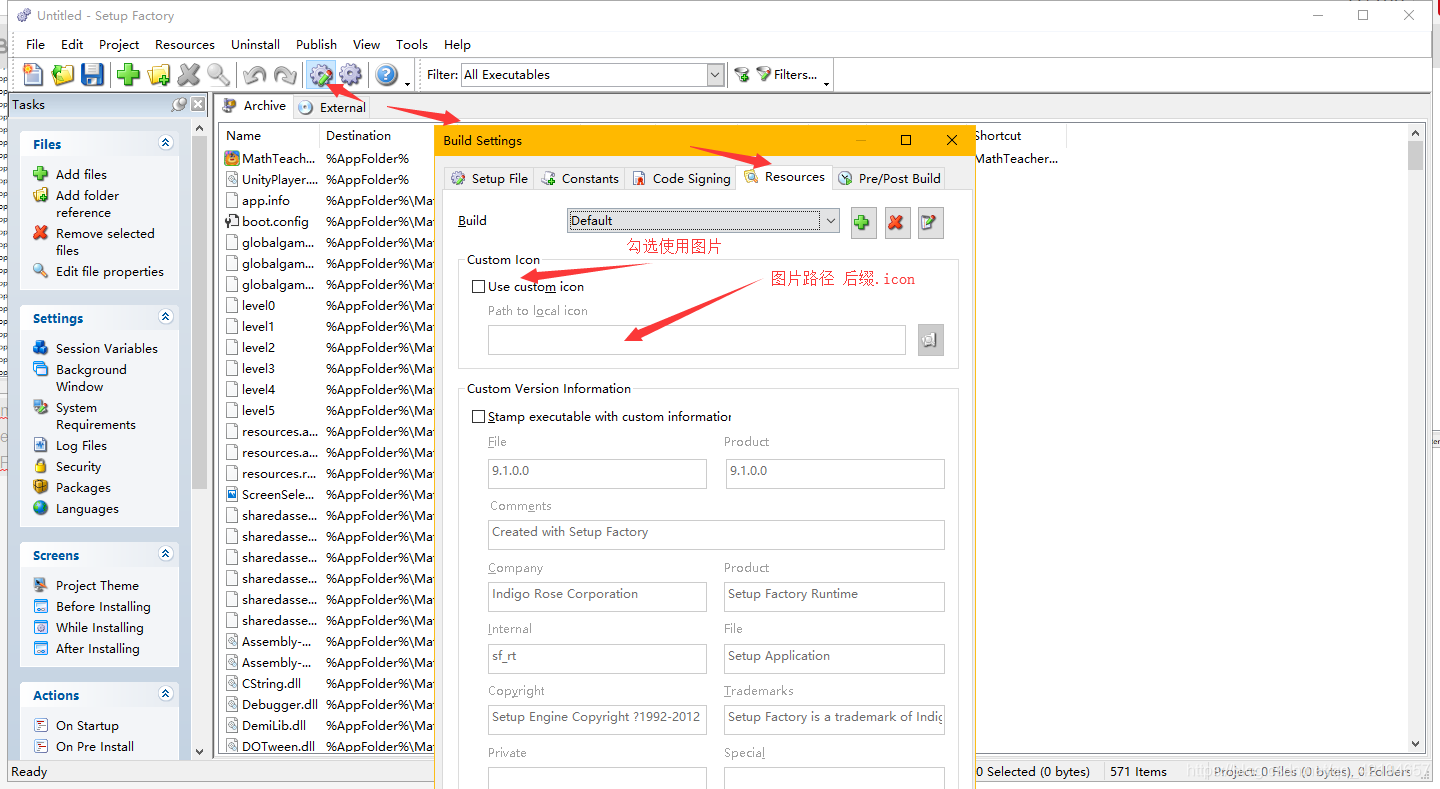Click Add folder reference task
The height and width of the screenshot is (789, 1440).
87,204
